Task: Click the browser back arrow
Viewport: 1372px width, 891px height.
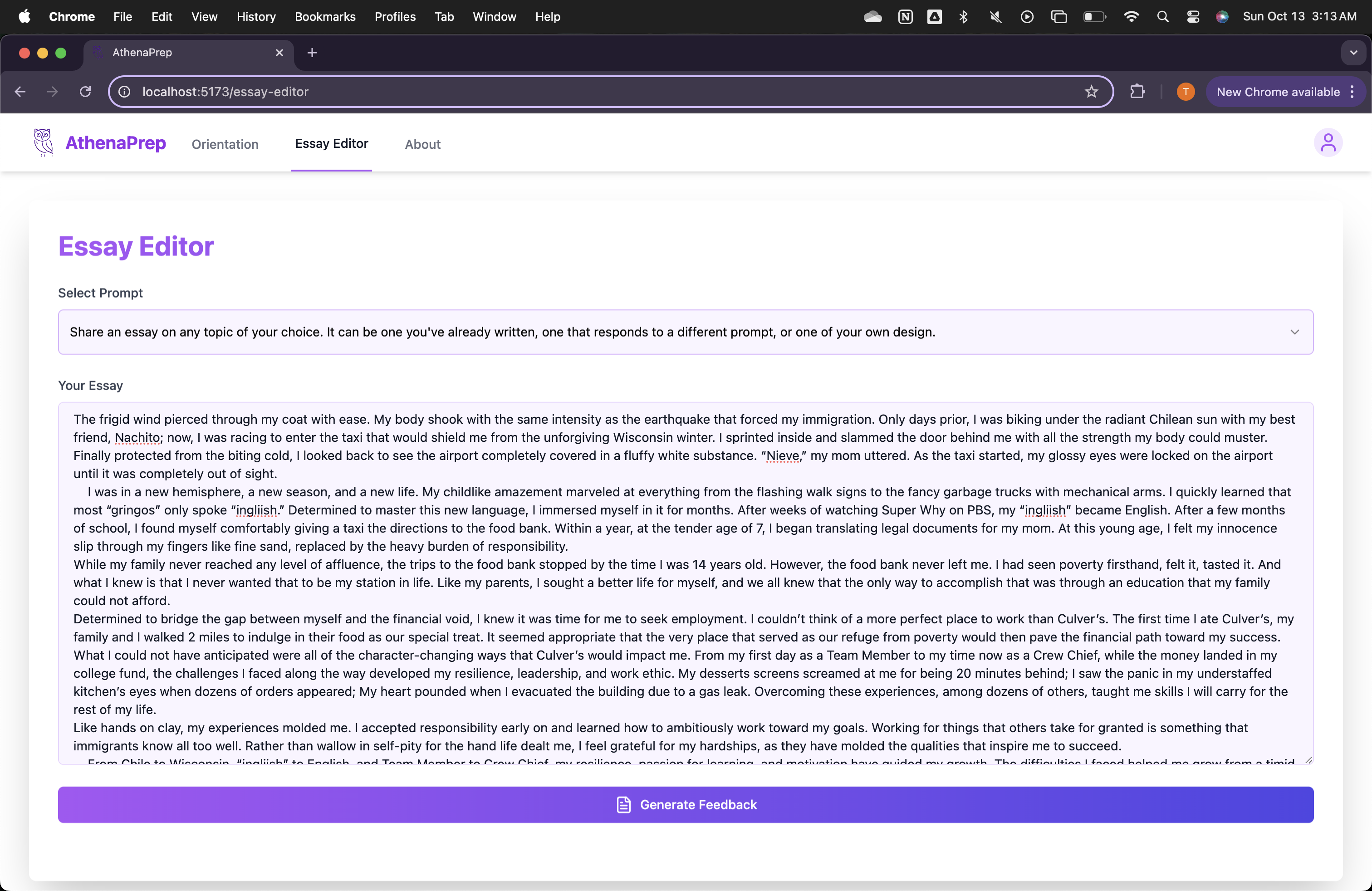Action: click(20, 92)
